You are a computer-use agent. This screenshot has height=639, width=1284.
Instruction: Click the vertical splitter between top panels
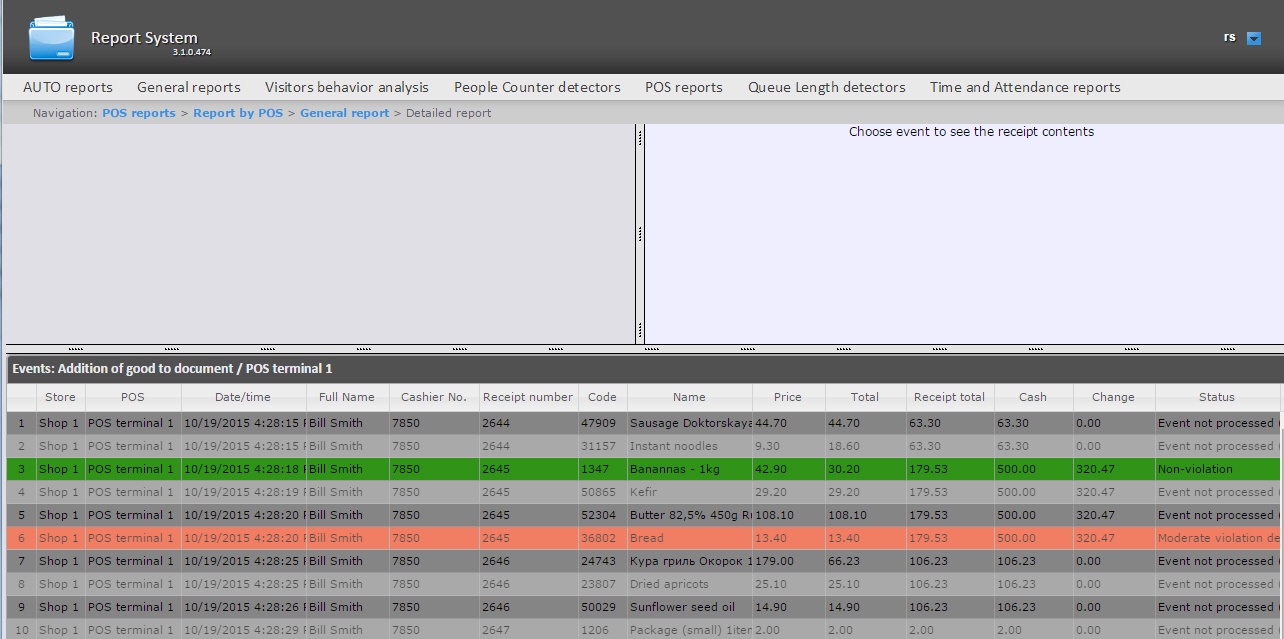click(x=640, y=234)
